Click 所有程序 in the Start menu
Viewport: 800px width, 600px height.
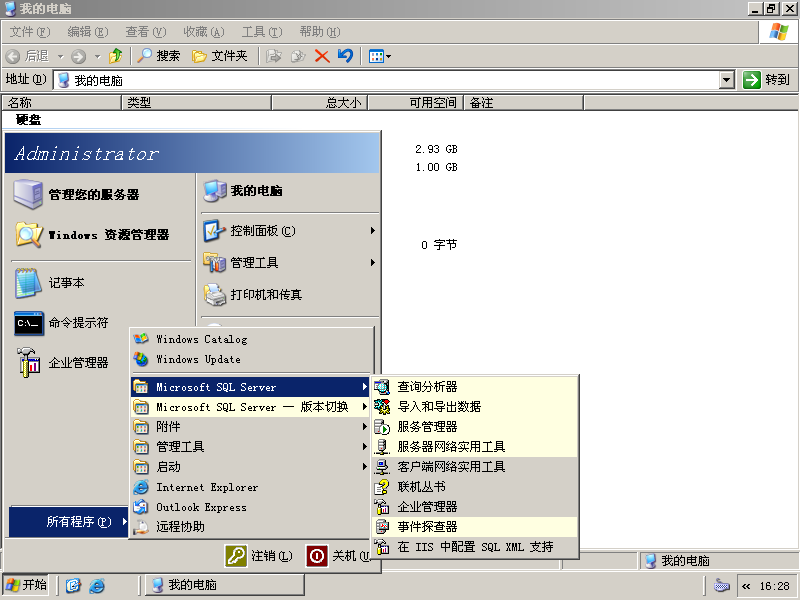68,521
